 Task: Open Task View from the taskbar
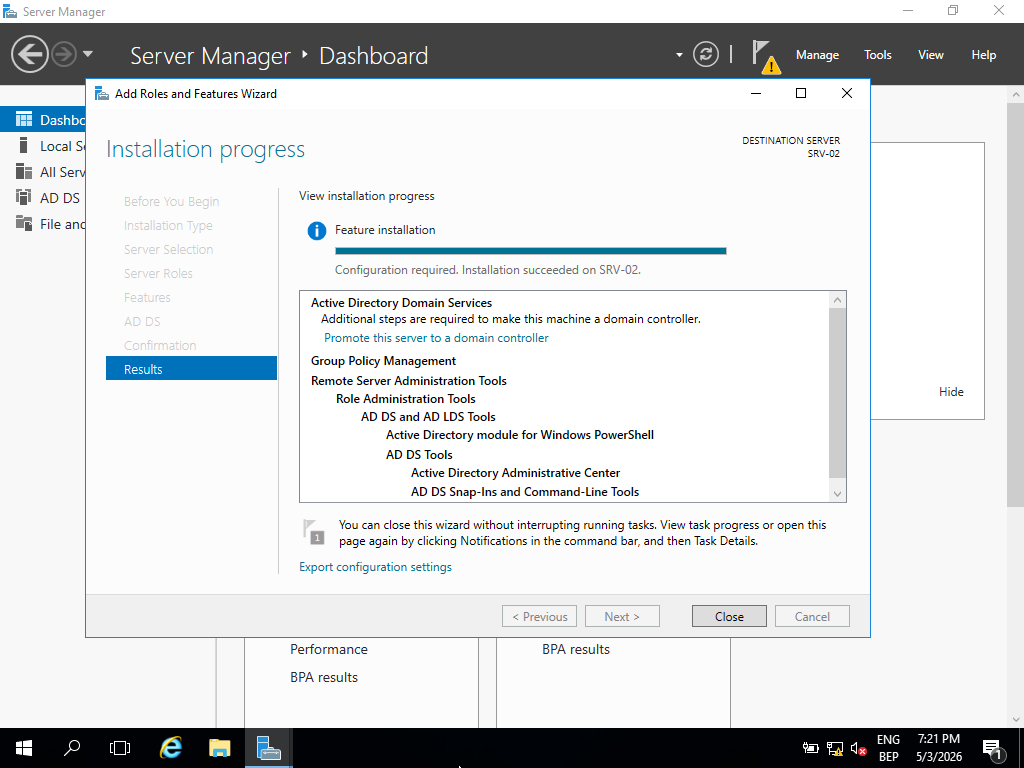click(120, 748)
